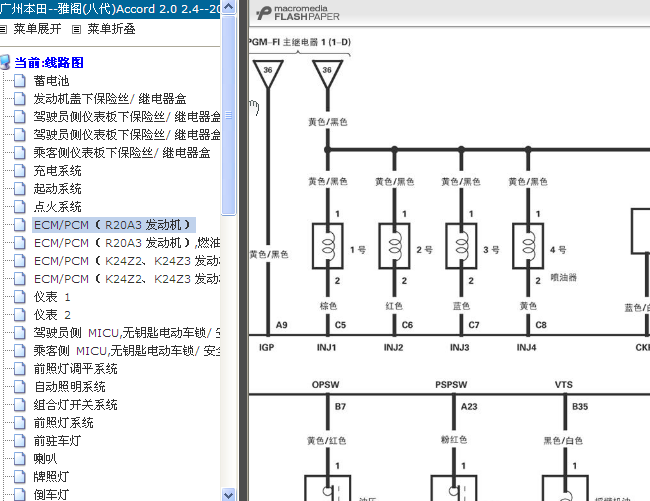Open the 组合灯开关系统 diagram
The image size is (650, 501).
coord(75,404)
